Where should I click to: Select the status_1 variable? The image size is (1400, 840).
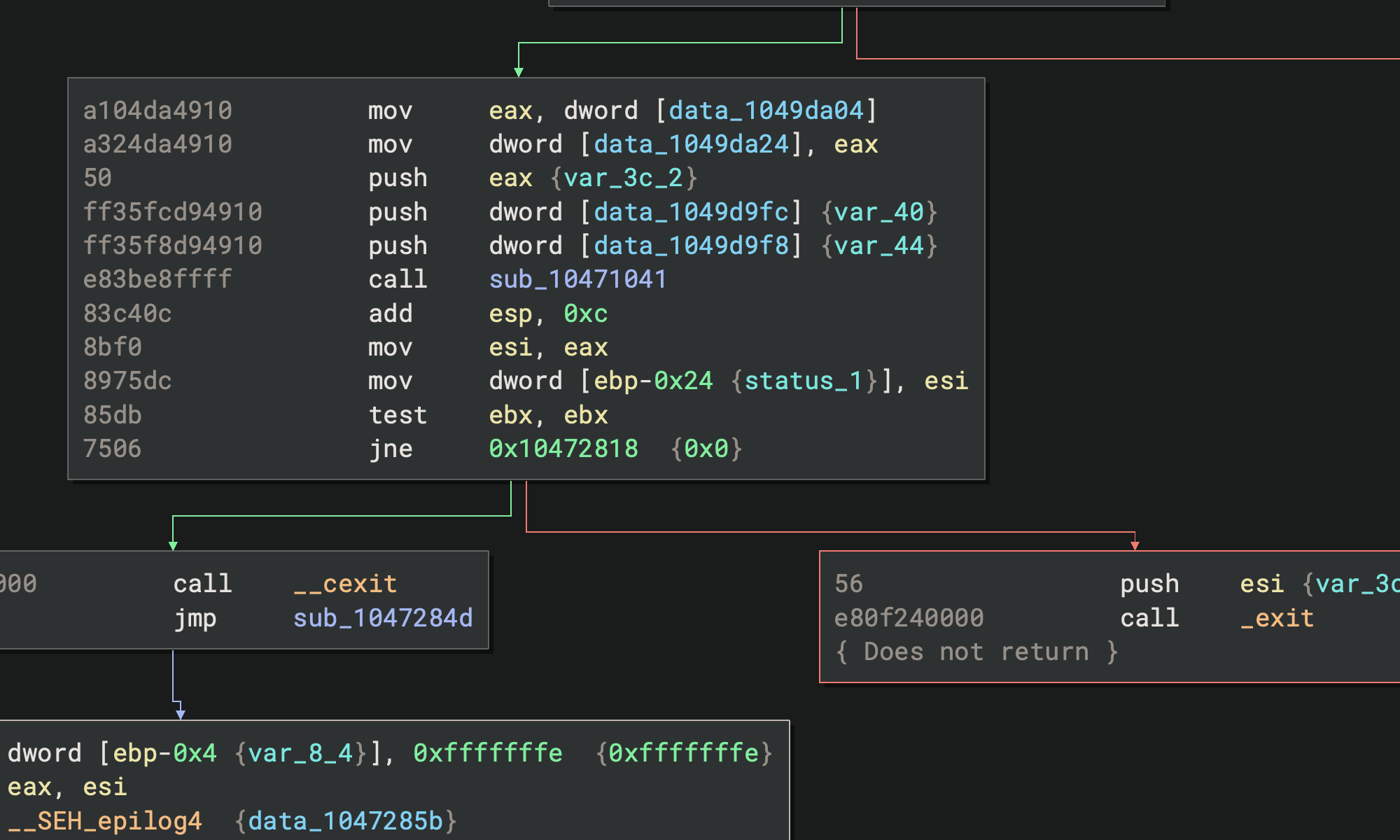(803, 381)
